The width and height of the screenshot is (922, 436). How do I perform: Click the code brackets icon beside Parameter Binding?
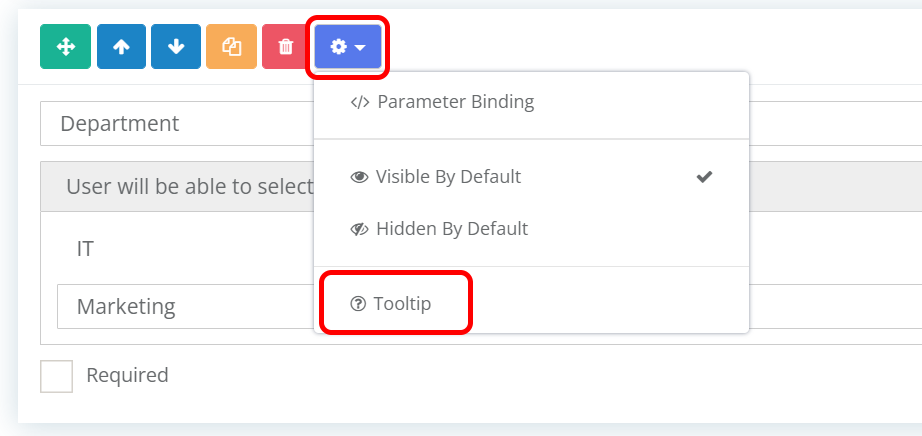tap(359, 102)
